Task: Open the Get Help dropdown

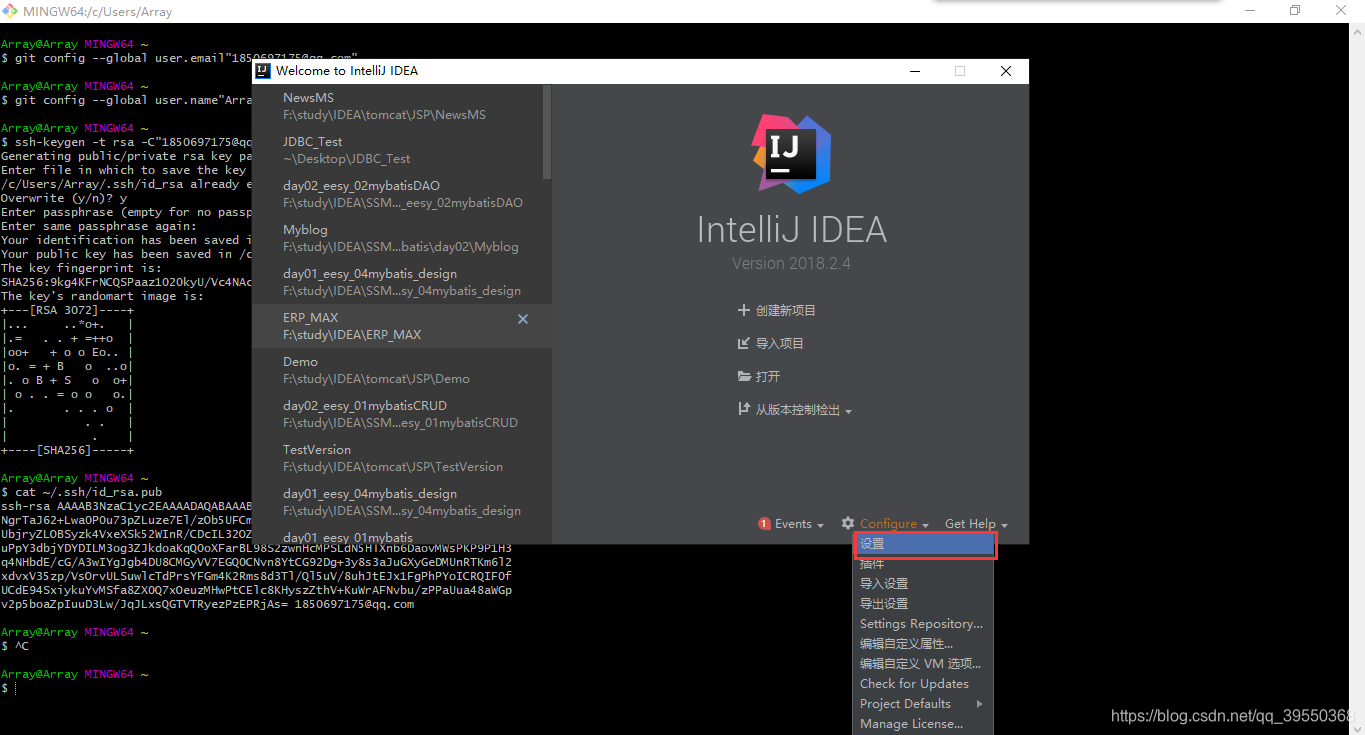Action: tap(976, 524)
